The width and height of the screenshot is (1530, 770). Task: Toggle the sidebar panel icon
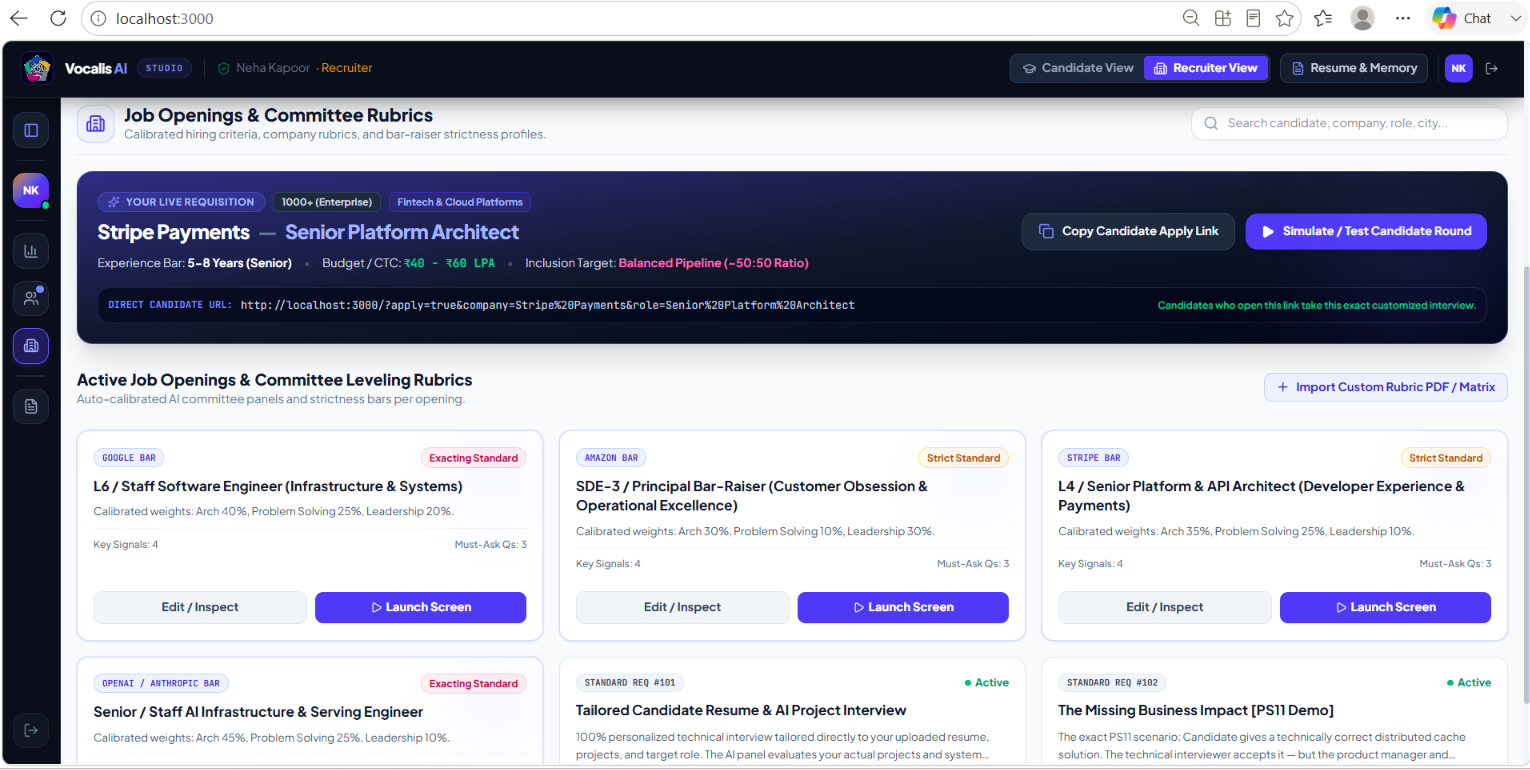pos(31,130)
